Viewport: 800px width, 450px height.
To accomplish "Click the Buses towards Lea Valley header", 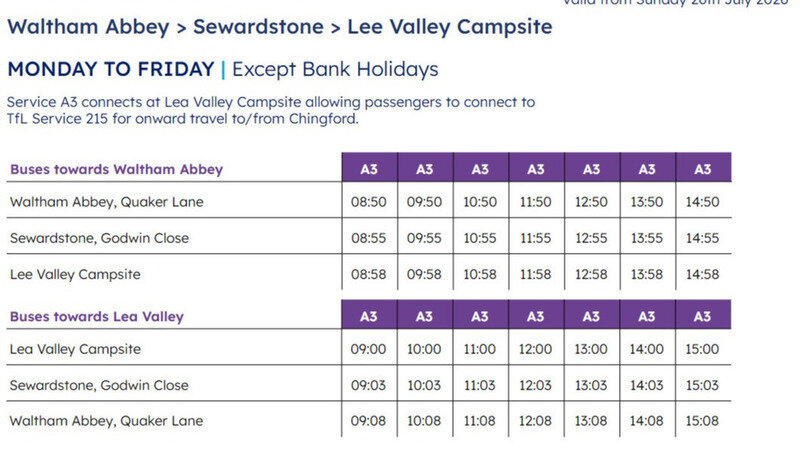I will pos(96,316).
